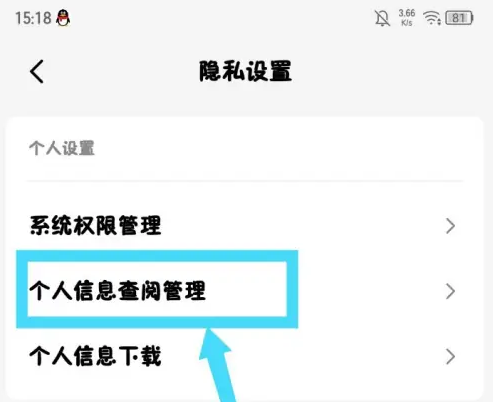
Task: Tap the 15:18 clock in status bar
Action: tap(33, 18)
